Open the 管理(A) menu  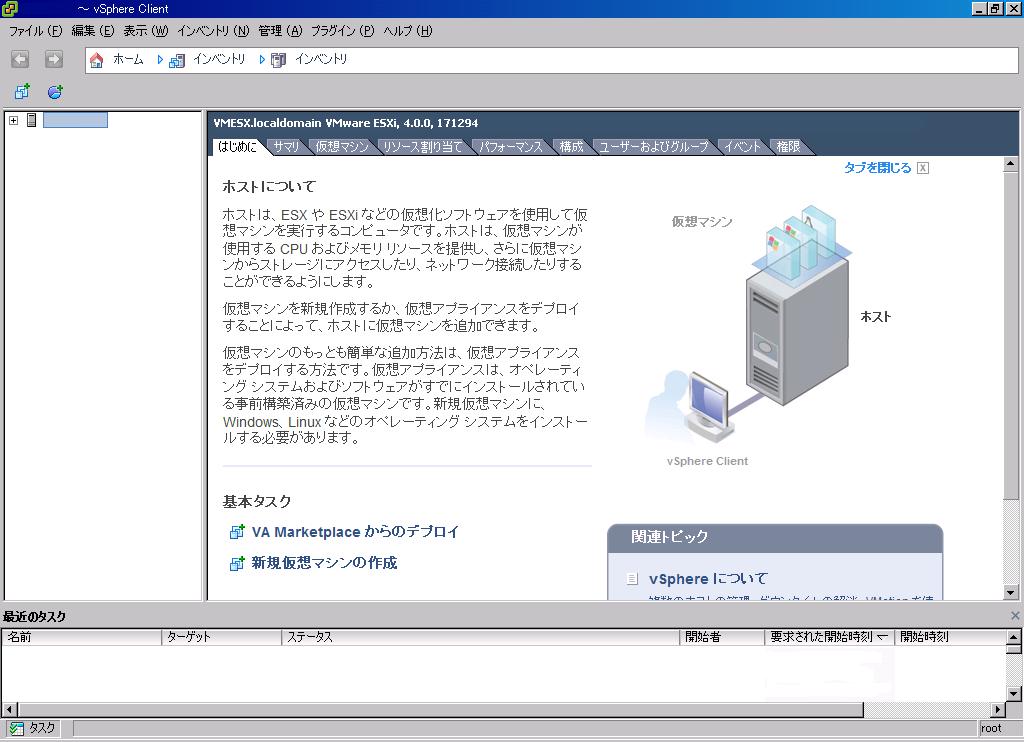[280, 31]
